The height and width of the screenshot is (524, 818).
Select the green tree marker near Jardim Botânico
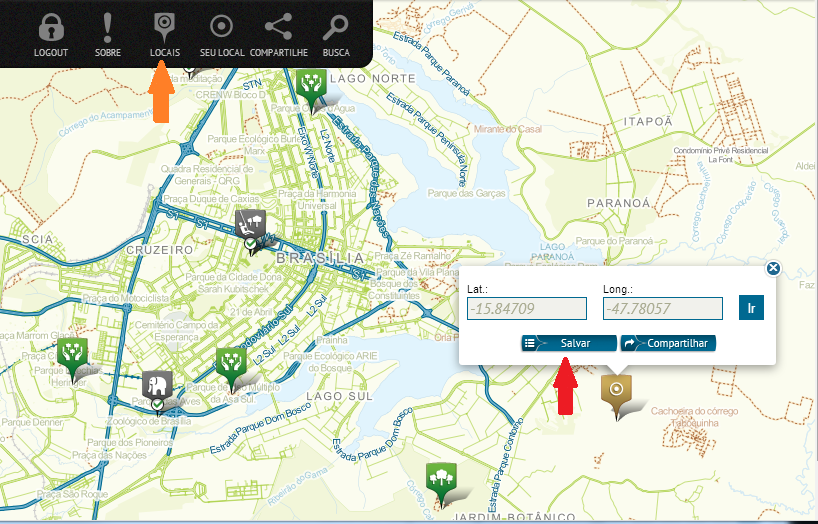[x=438, y=479]
